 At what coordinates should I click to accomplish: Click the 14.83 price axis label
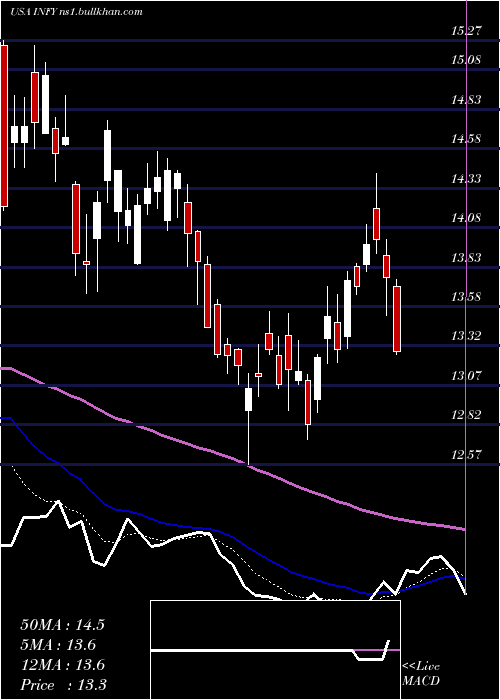(466, 99)
